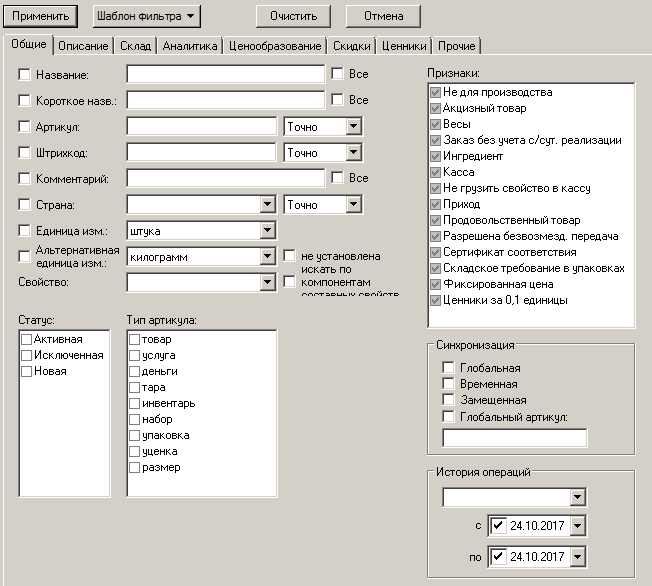Check the упаковка article type

point(134,435)
